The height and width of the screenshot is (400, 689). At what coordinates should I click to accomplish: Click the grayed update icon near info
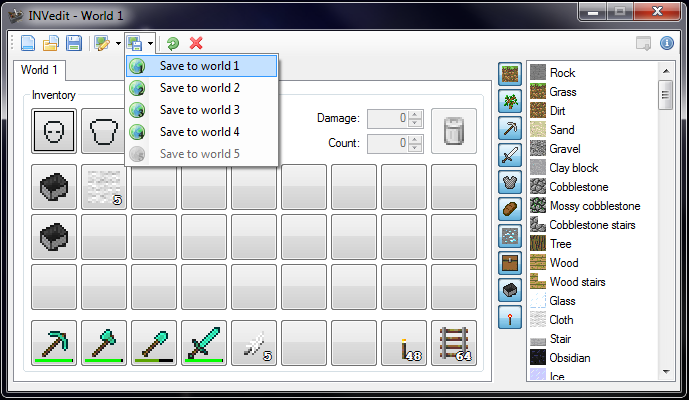[x=644, y=43]
